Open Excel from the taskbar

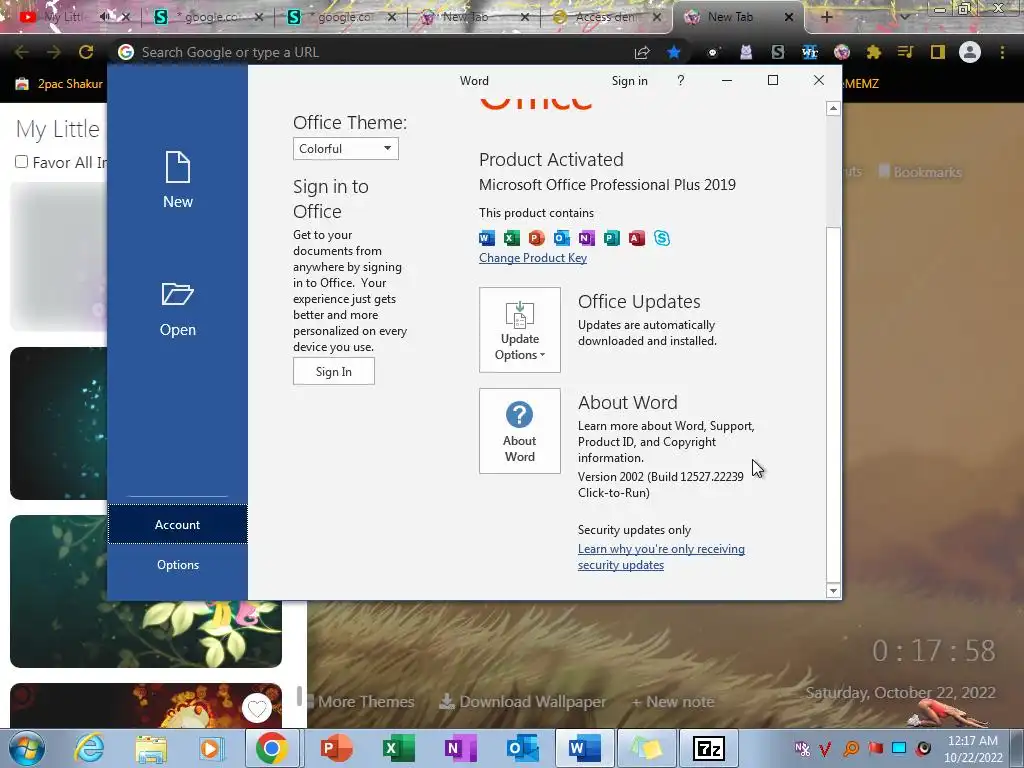point(398,748)
